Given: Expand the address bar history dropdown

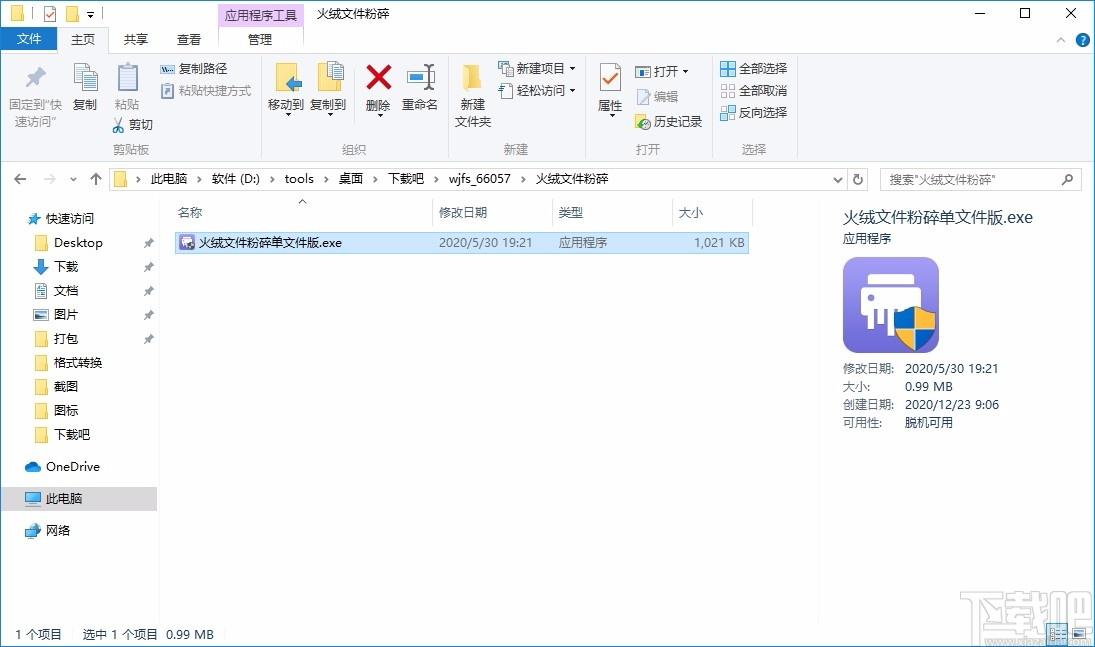Looking at the screenshot, I should (x=838, y=180).
